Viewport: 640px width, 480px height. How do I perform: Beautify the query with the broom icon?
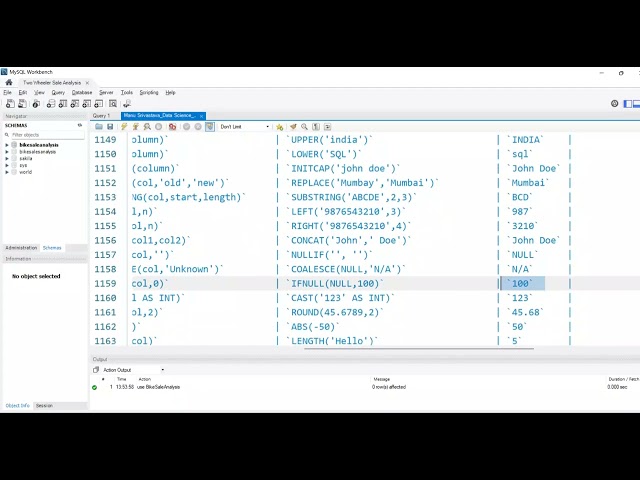point(293,127)
